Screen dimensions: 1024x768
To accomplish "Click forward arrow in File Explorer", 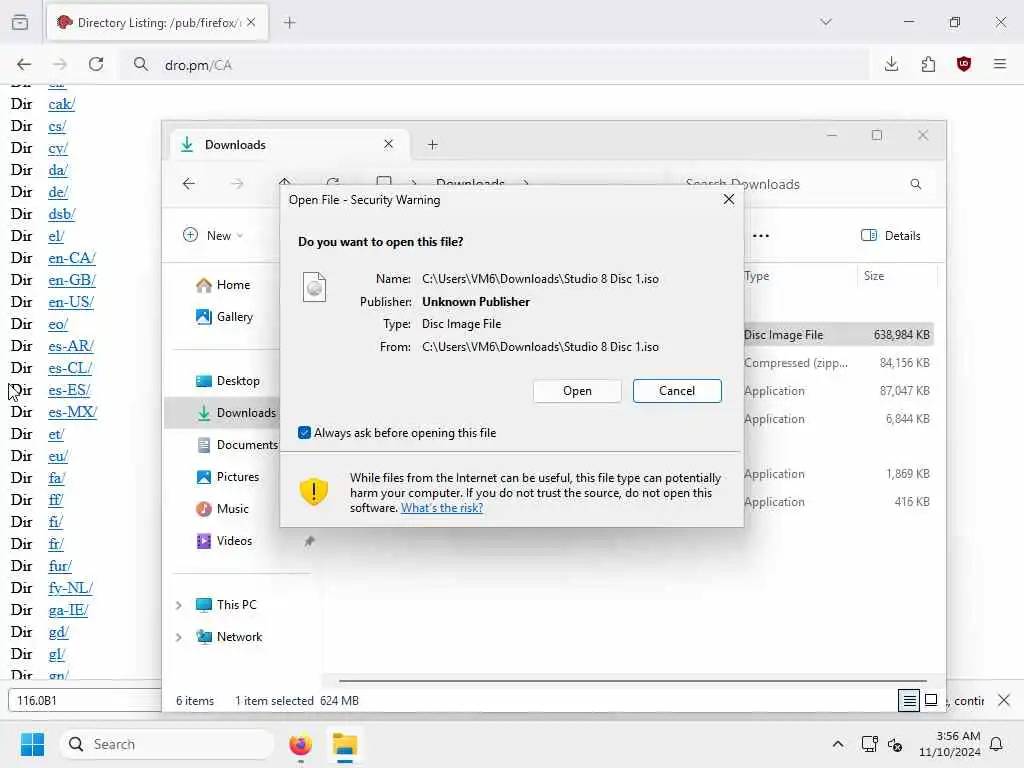I will (237, 184).
